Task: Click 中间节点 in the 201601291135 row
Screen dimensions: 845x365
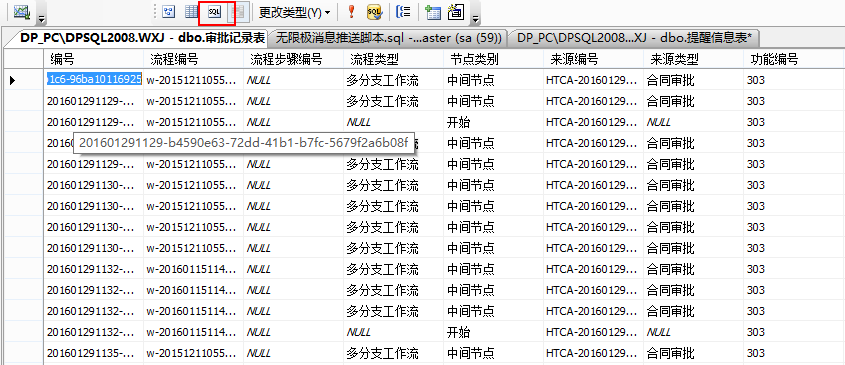Action: (x=470, y=353)
